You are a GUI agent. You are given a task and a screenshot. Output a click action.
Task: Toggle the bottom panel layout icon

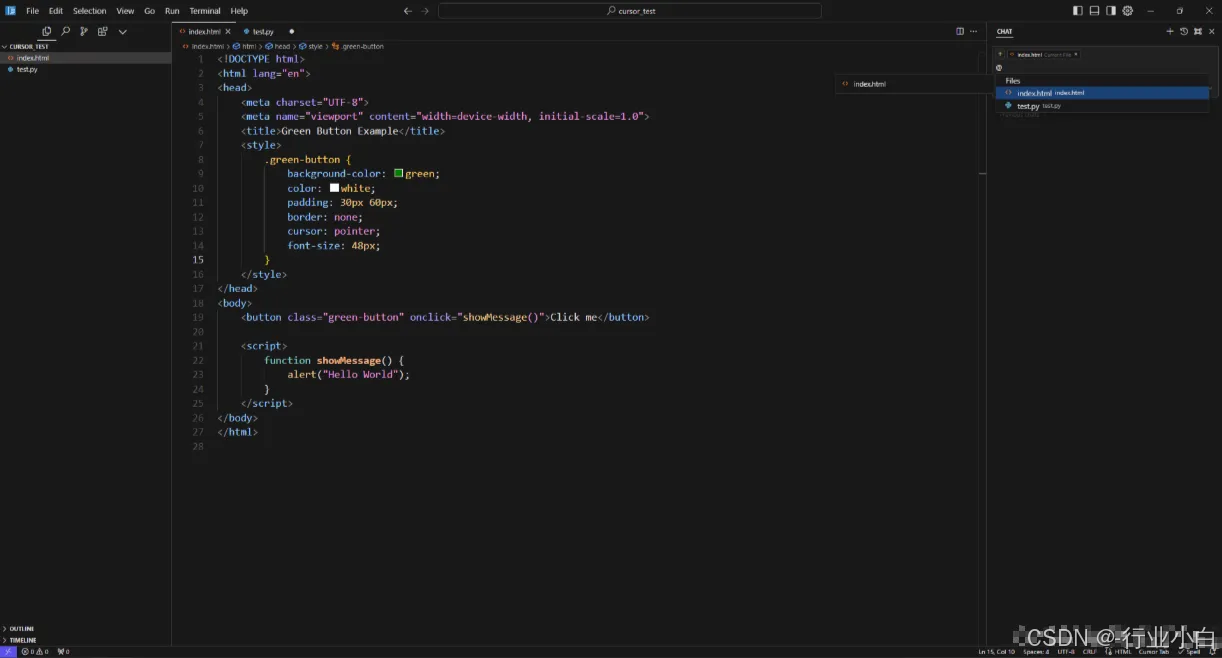[1095, 11]
